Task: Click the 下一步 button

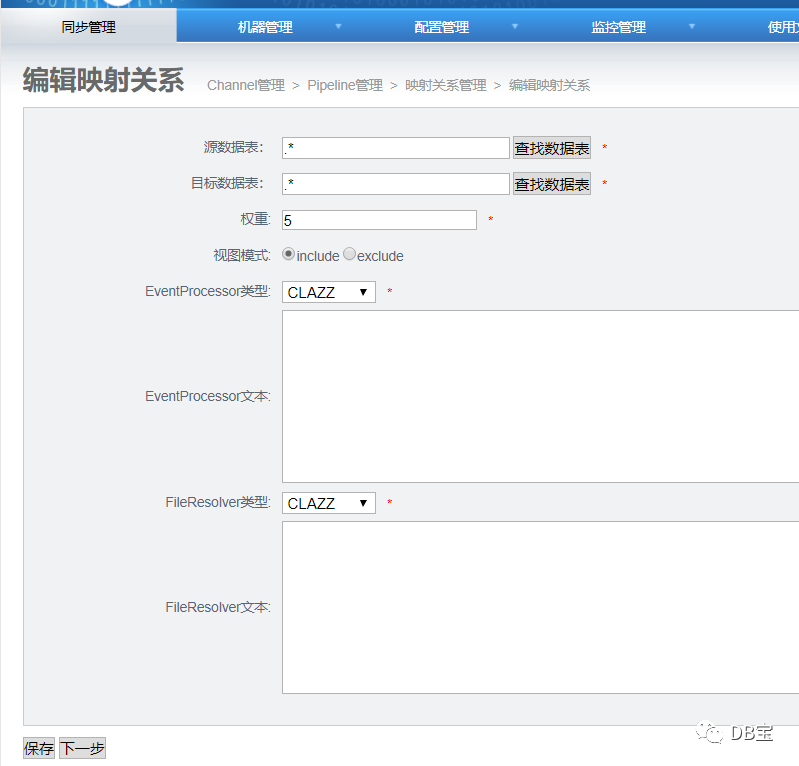Action: click(83, 748)
